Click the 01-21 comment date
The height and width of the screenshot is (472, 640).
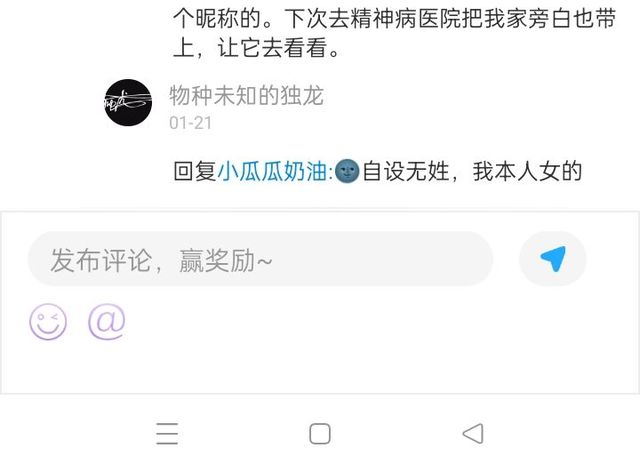(191, 123)
